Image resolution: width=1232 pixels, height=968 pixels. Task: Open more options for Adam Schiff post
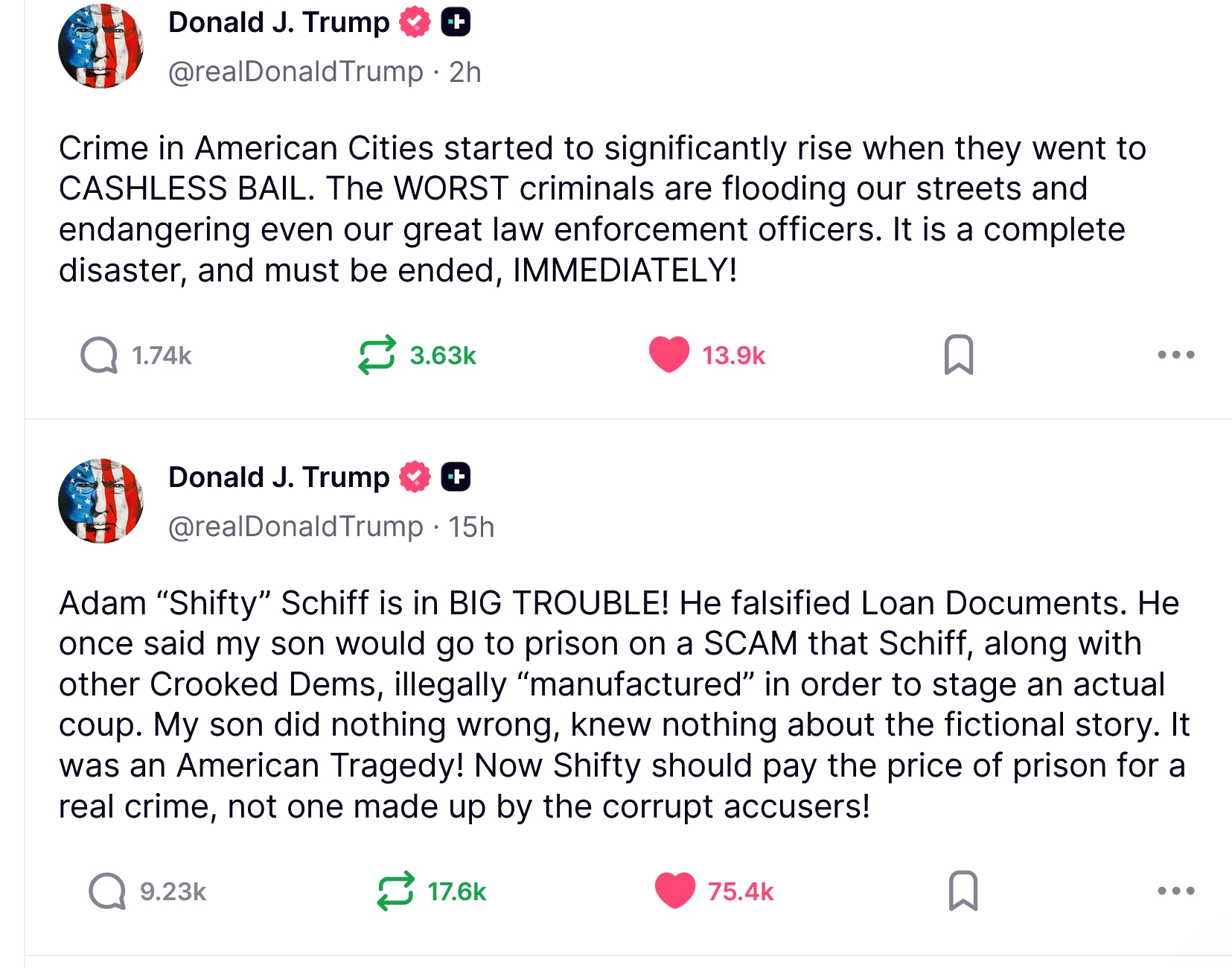click(x=1175, y=891)
